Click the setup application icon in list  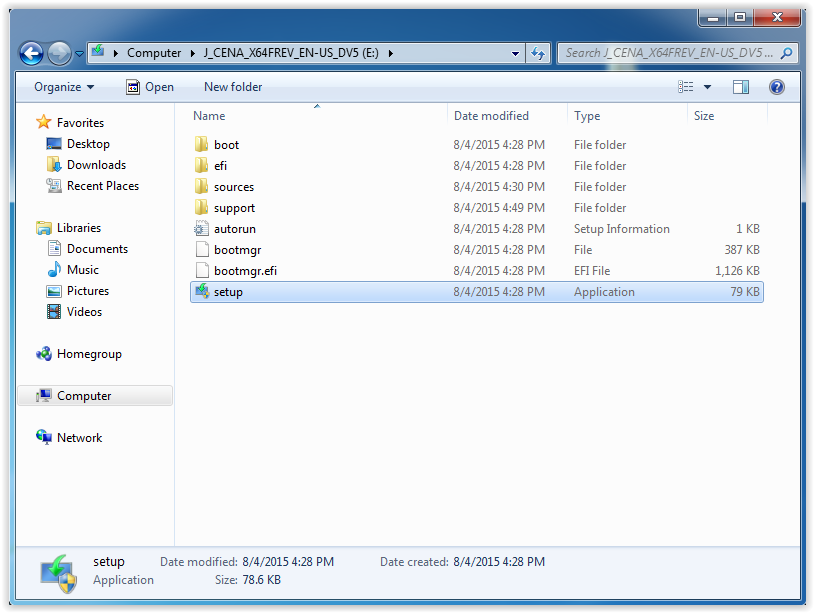coord(202,292)
